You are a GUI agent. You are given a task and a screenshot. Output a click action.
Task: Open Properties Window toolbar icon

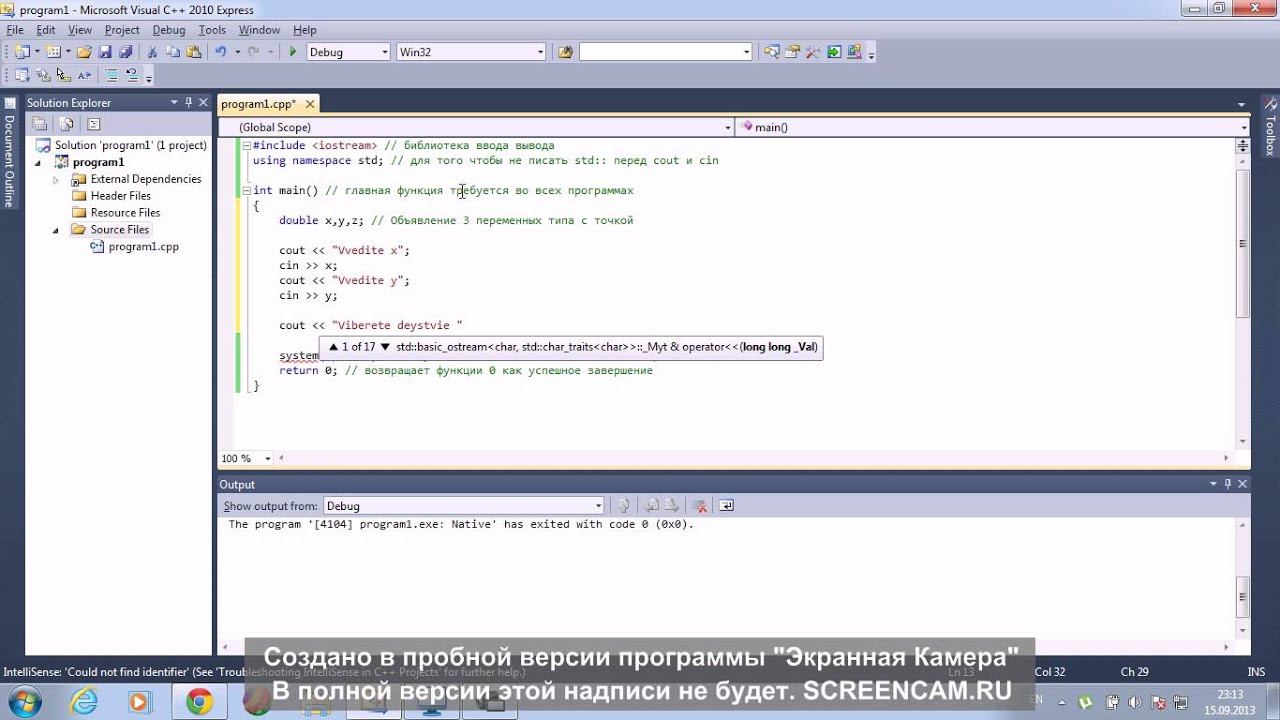click(x=793, y=52)
